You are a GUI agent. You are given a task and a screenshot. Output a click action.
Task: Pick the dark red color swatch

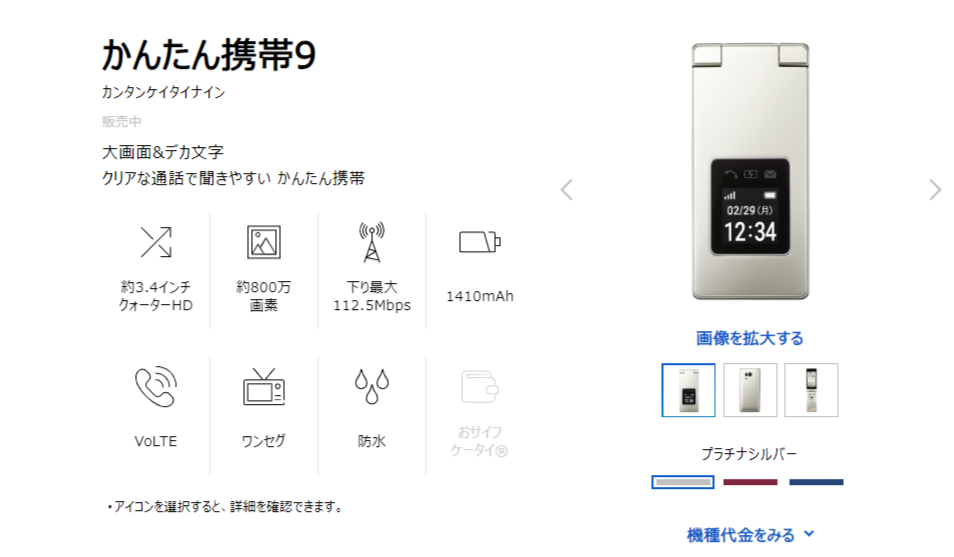pyautogui.click(x=750, y=482)
